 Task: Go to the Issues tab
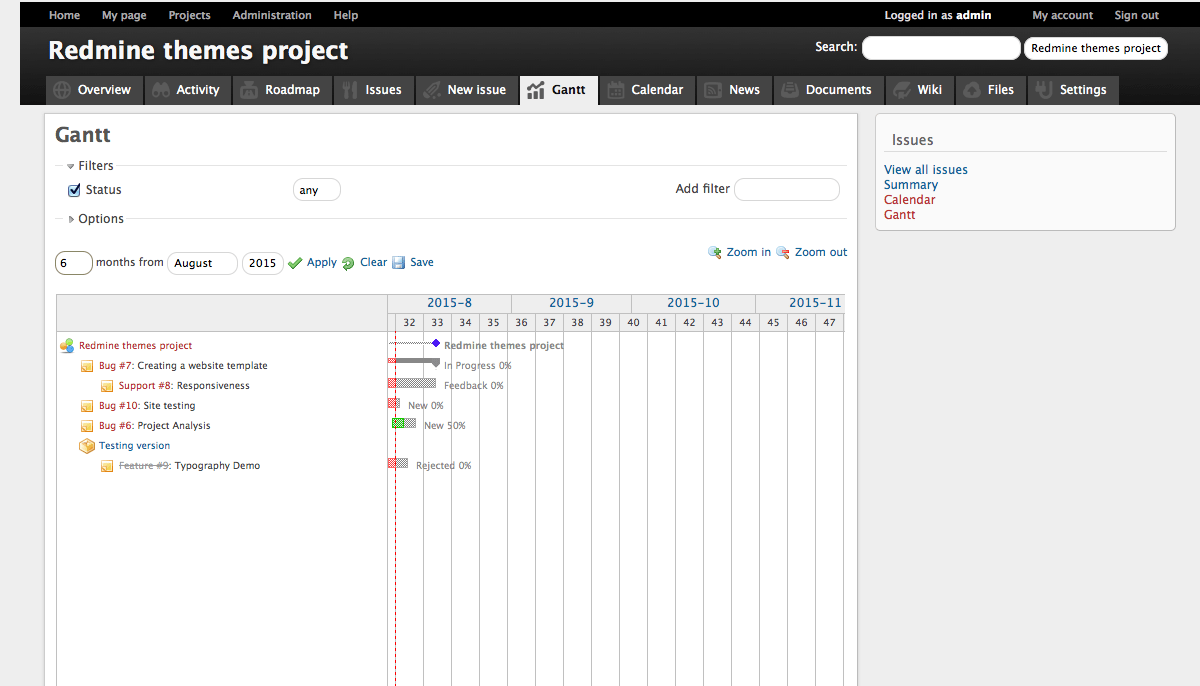[373, 90]
